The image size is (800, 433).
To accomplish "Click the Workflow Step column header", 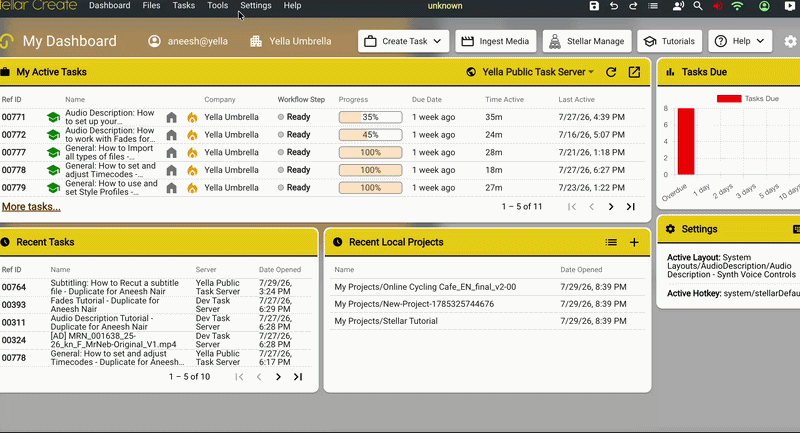I will pos(301,99).
